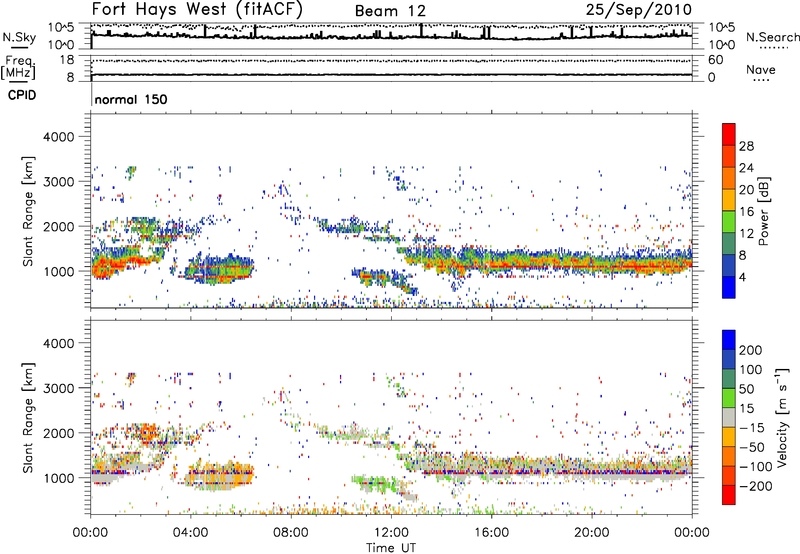Image resolution: width=800 pixels, height=554 pixels.
Task: Select the "Beam 12" heading
Action: coord(390,11)
